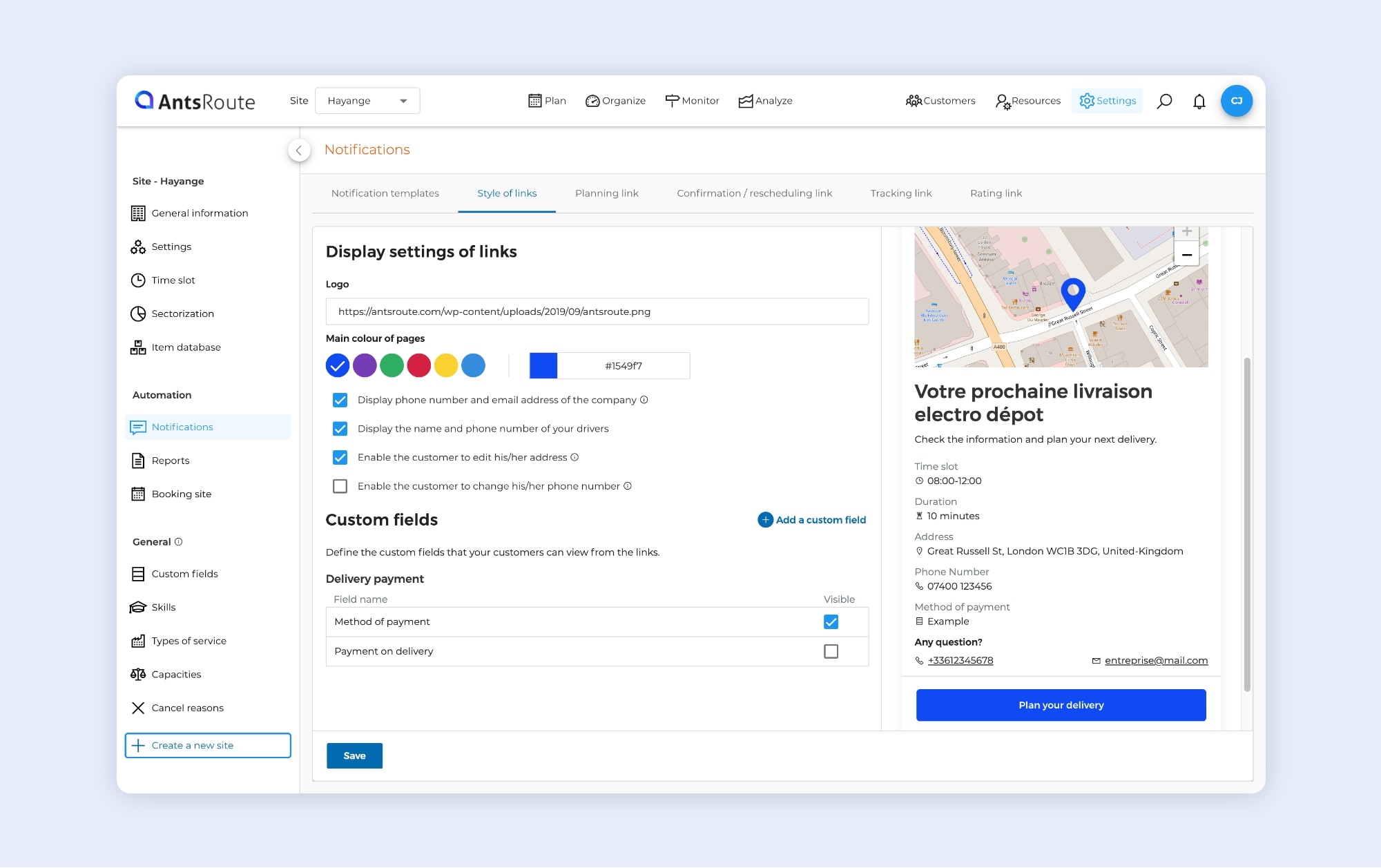Click the Sectorization pie icon
Screen dimensions: 1381x868
coord(138,314)
